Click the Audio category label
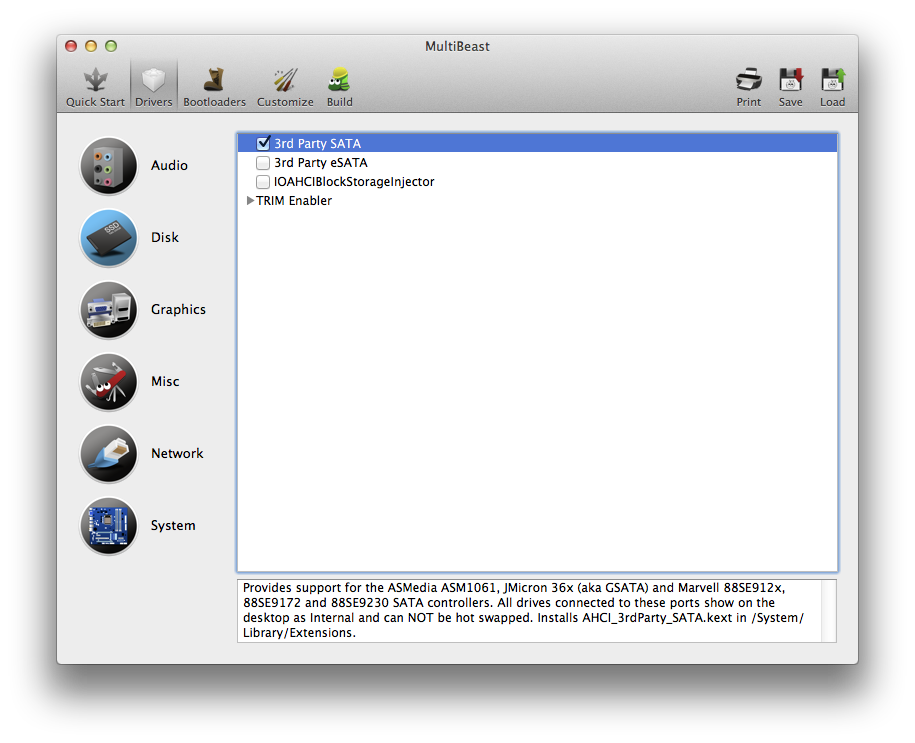The height and width of the screenshot is (743, 915). (x=169, y=166)
